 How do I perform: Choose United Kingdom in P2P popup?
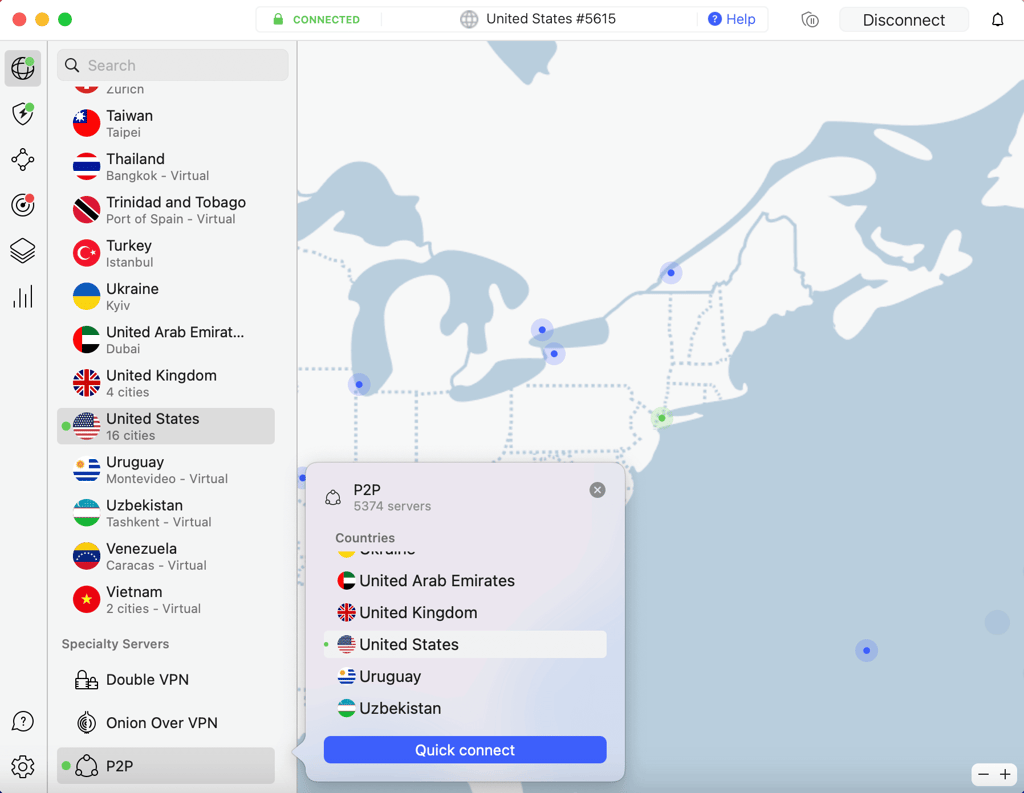coord(465,613)
